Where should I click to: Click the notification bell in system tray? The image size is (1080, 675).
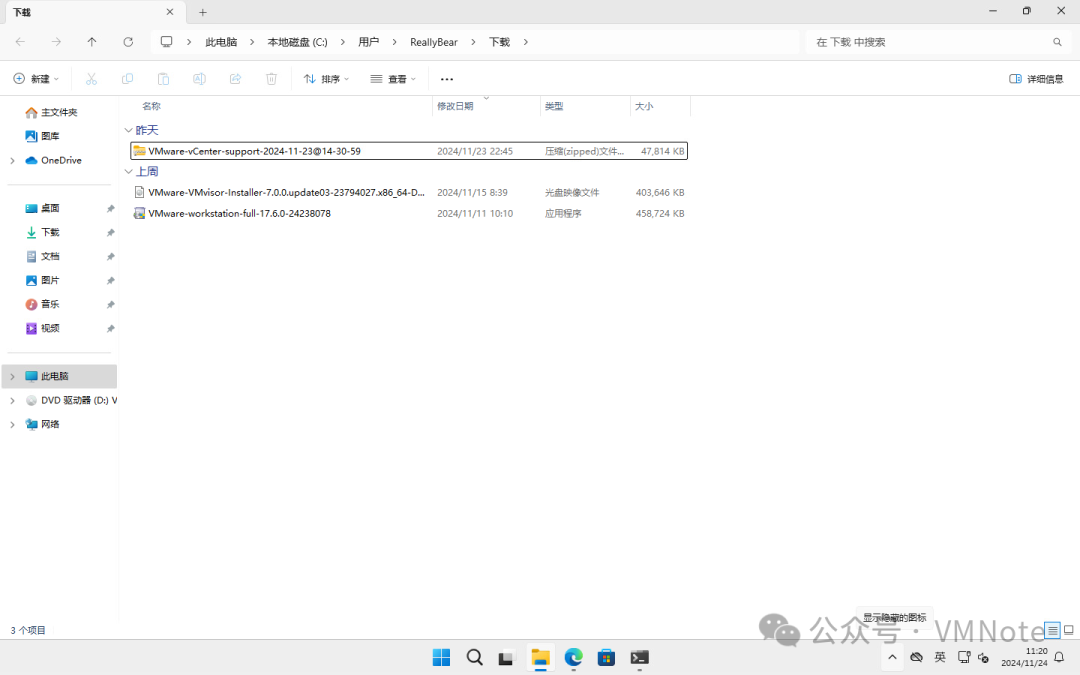pyautogui.click(x=1059, y=657)
